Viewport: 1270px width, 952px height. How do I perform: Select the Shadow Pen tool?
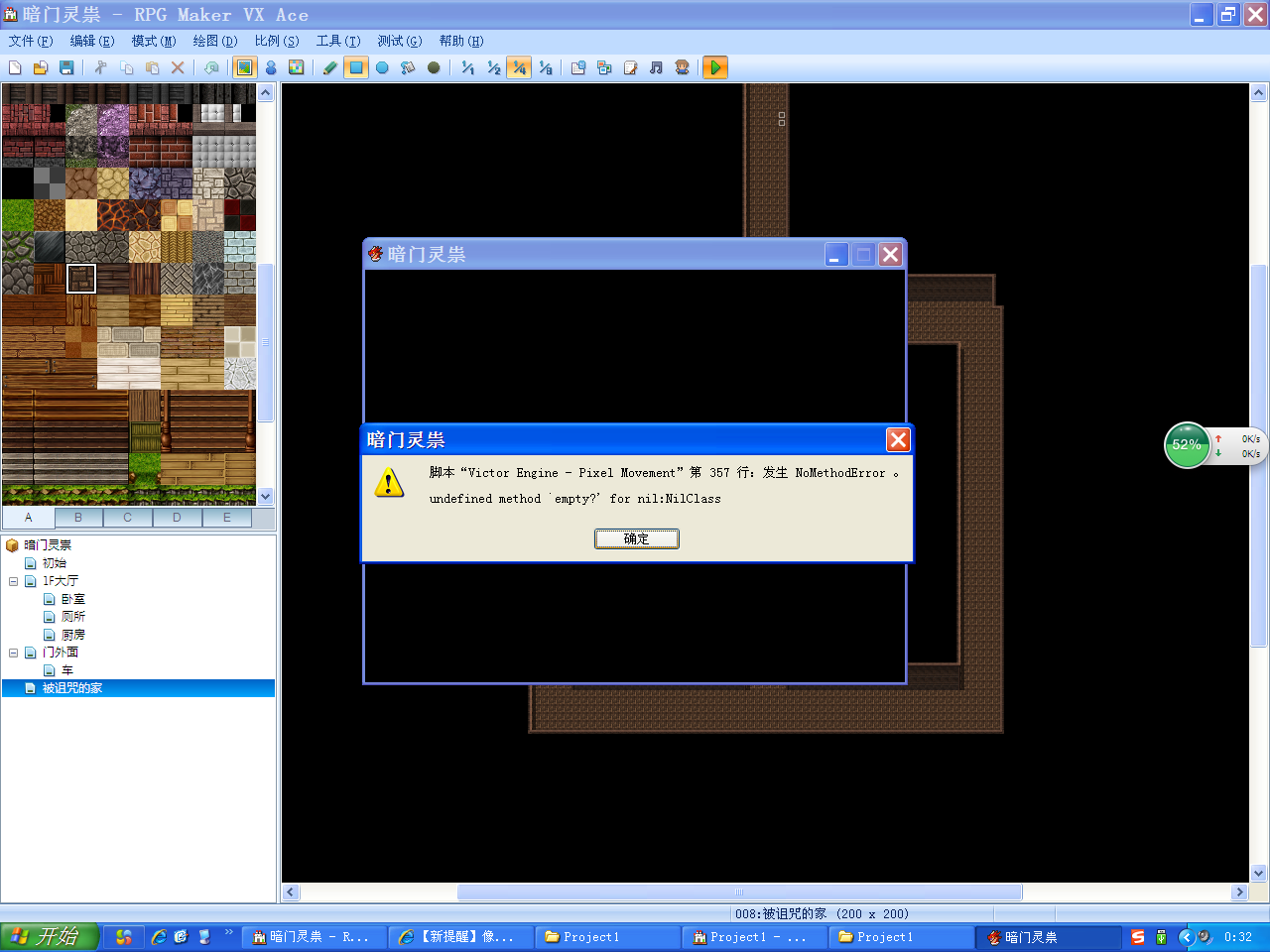tap(434, 67)
